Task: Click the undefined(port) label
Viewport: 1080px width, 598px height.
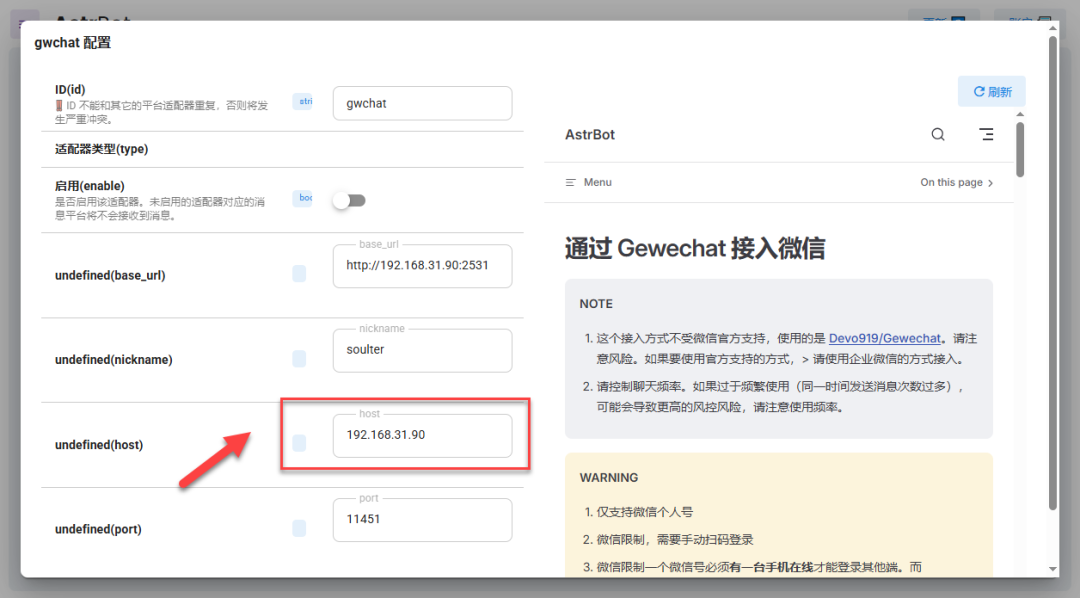Action: (98, 529)
